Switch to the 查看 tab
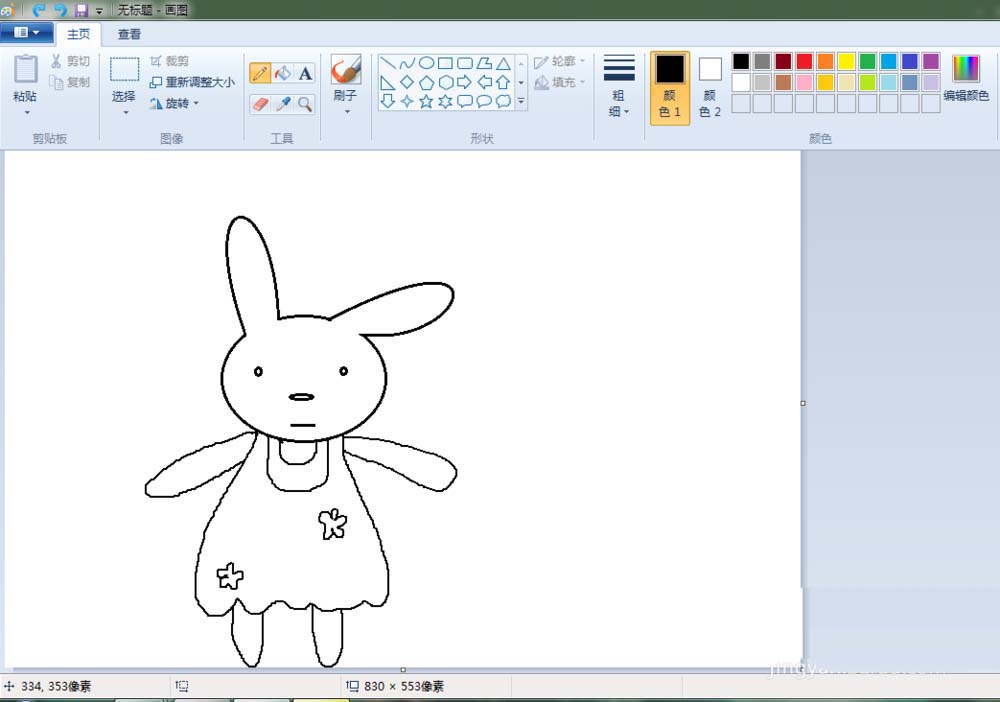This screenshot has height=702, width=1000. (129, 34)
